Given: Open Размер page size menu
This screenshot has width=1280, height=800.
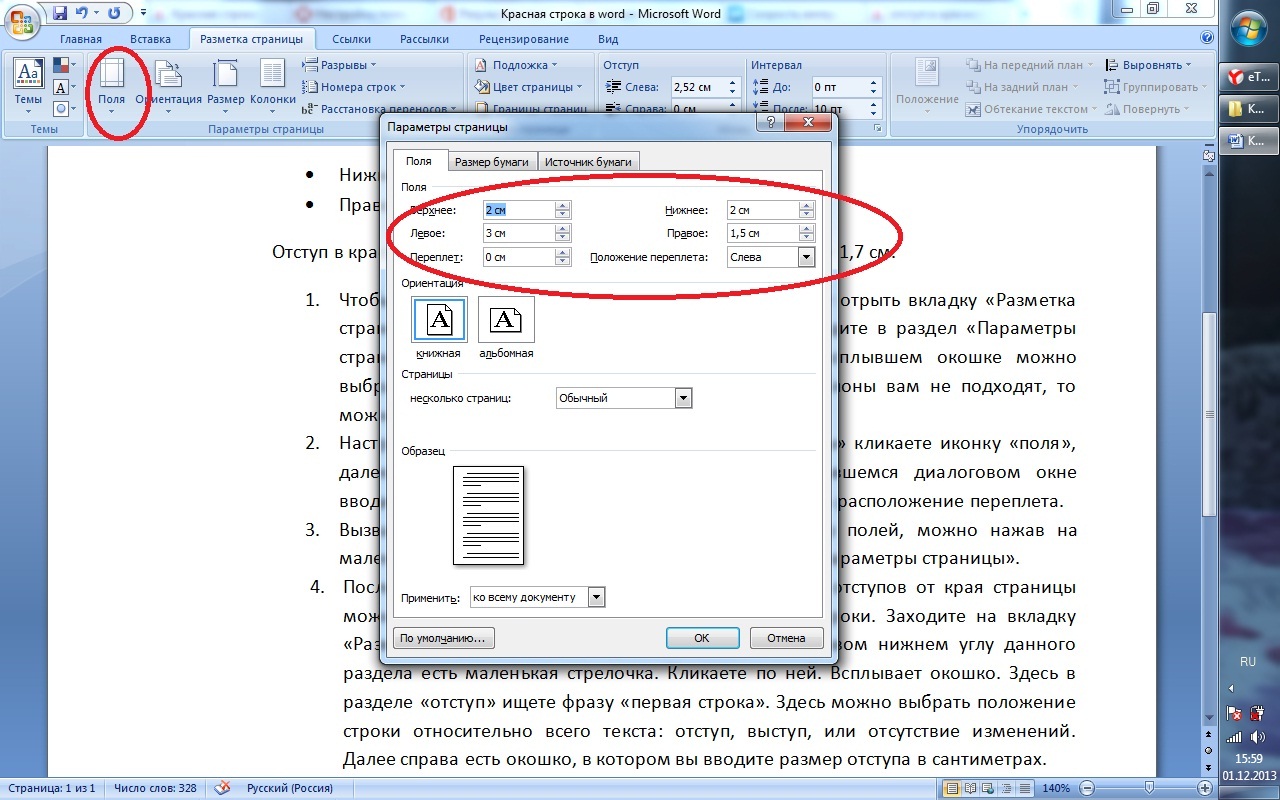Looking at the screenshot, I should coord(226,87).
